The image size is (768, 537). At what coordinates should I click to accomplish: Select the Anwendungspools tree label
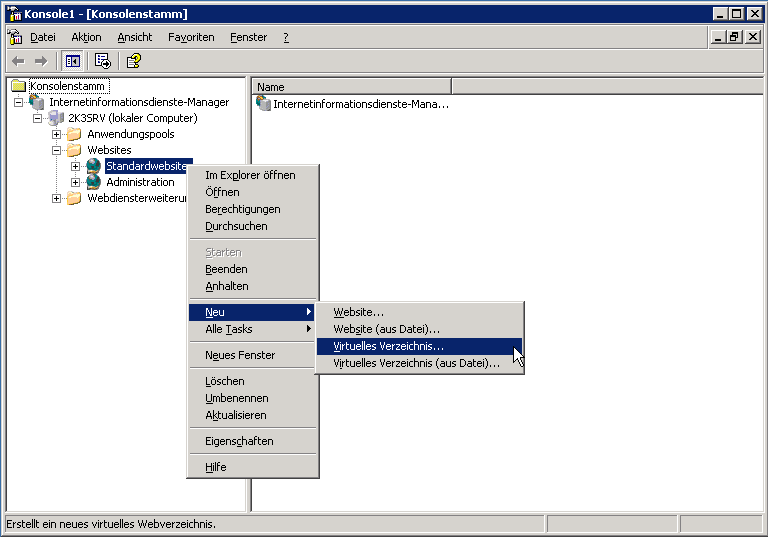click(x=131, y=134)
